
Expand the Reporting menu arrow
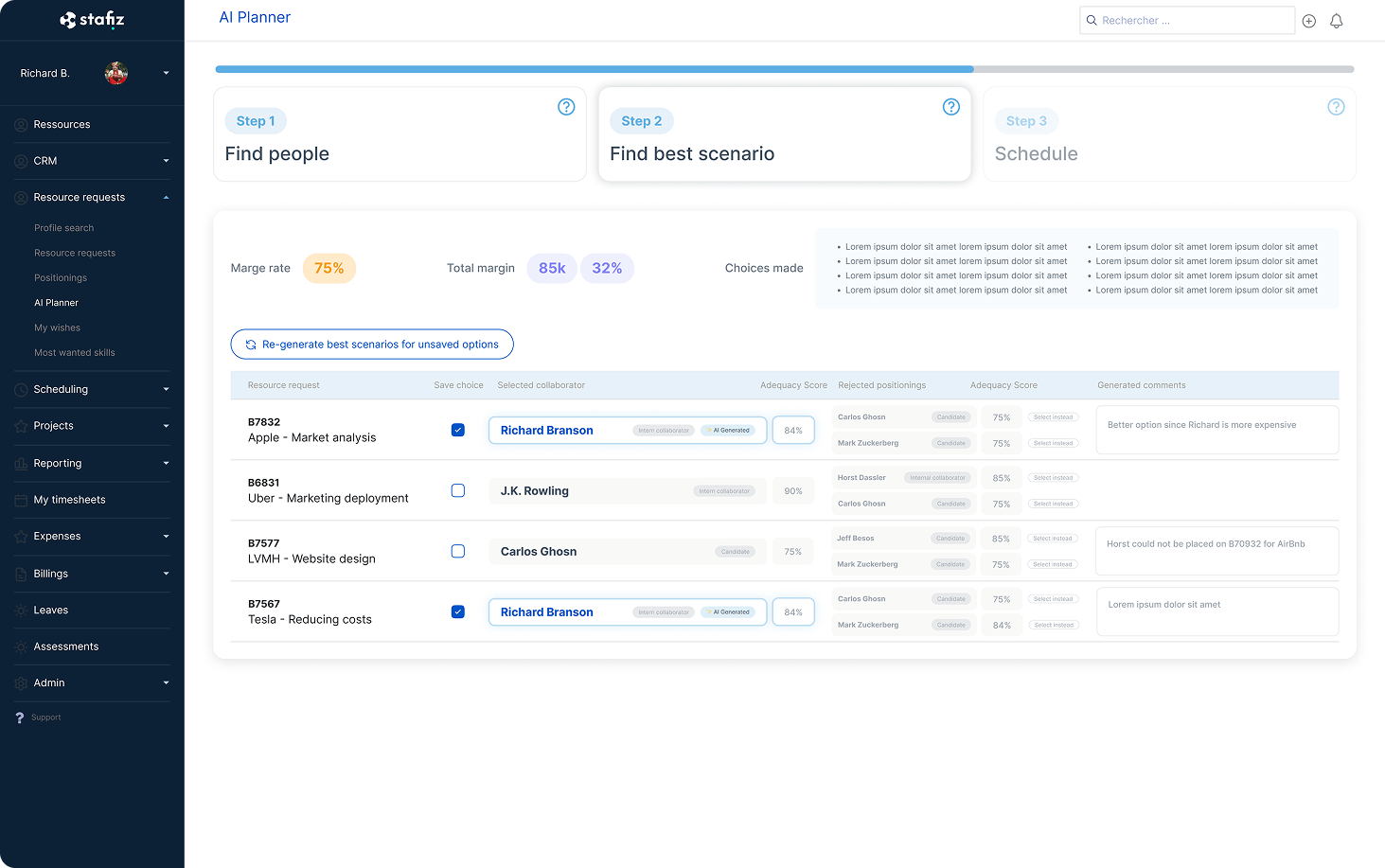166,463
